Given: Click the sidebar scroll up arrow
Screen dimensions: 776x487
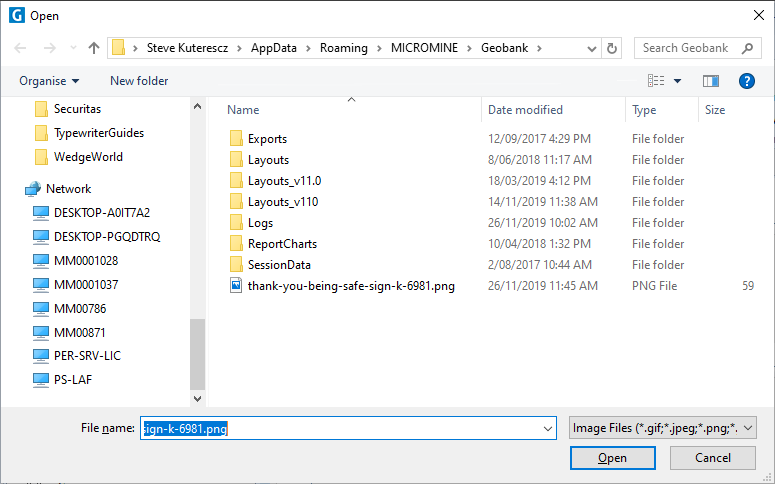Looking at the screenshot, I should pyautogui.click(x=197, y=106).
